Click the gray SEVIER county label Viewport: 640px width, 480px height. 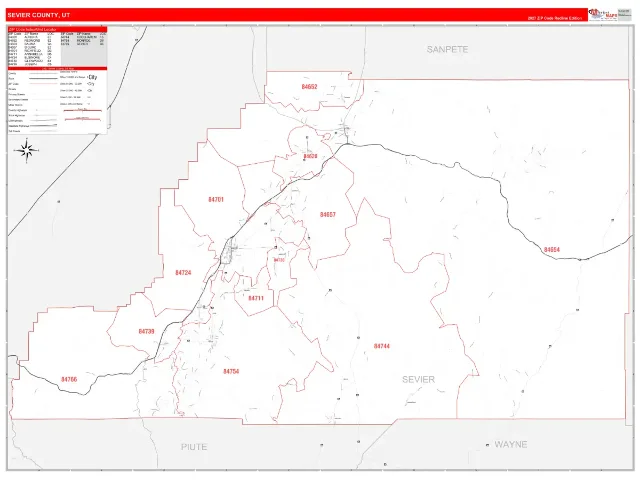pos(418,379)
